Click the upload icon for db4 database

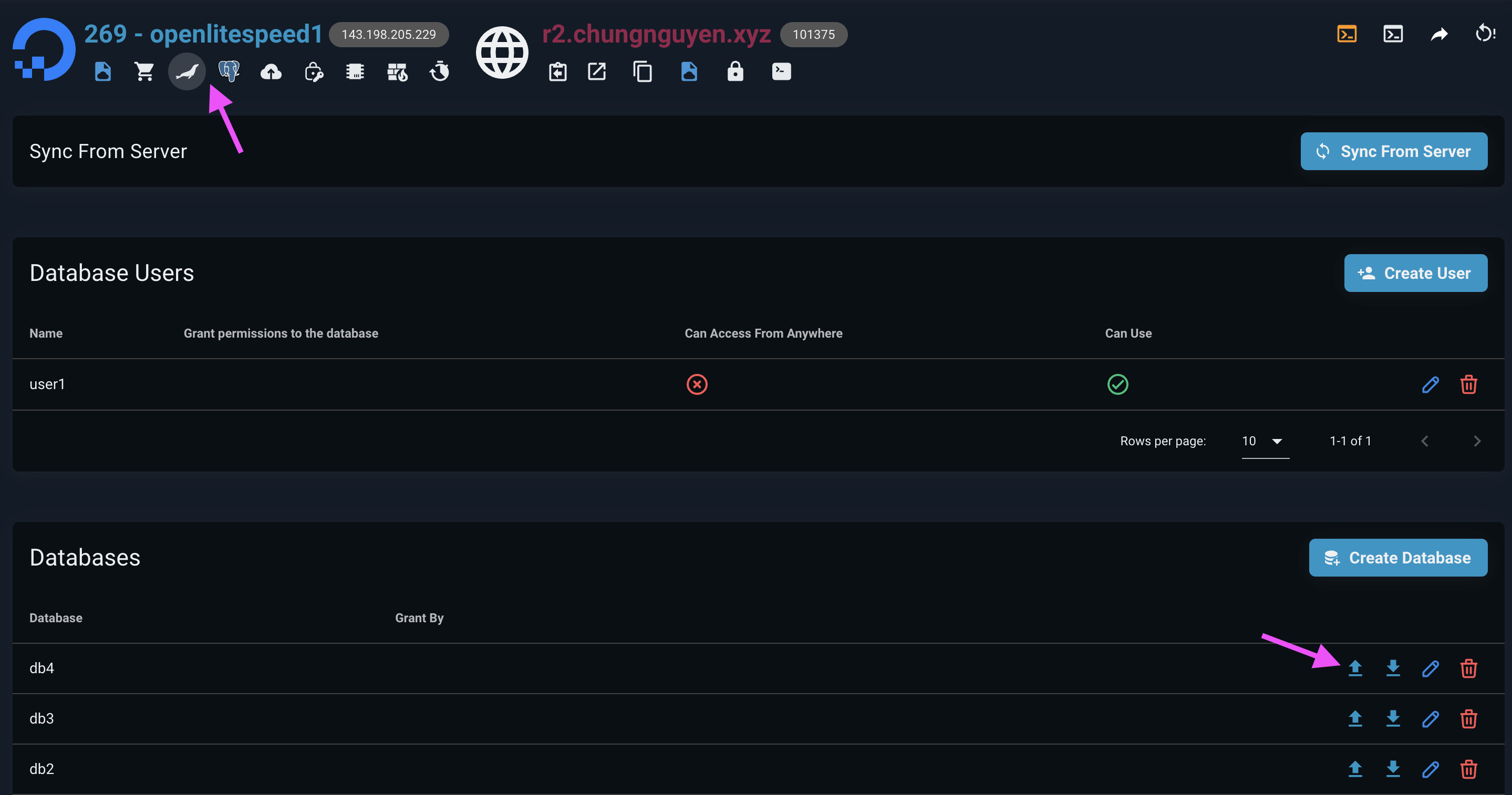(x=1355, y=668)
